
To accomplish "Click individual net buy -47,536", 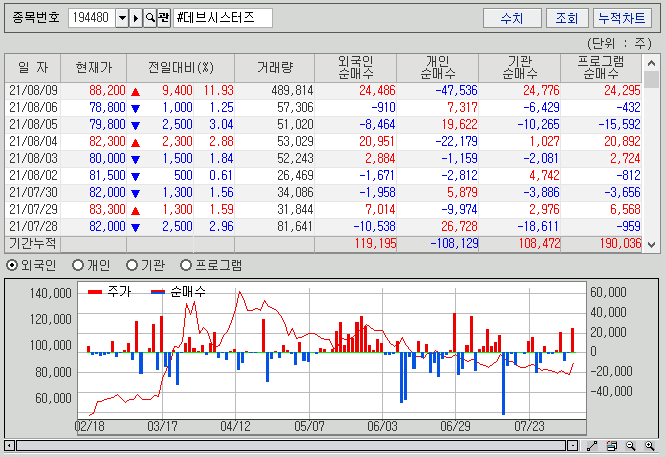I will 457,90.
